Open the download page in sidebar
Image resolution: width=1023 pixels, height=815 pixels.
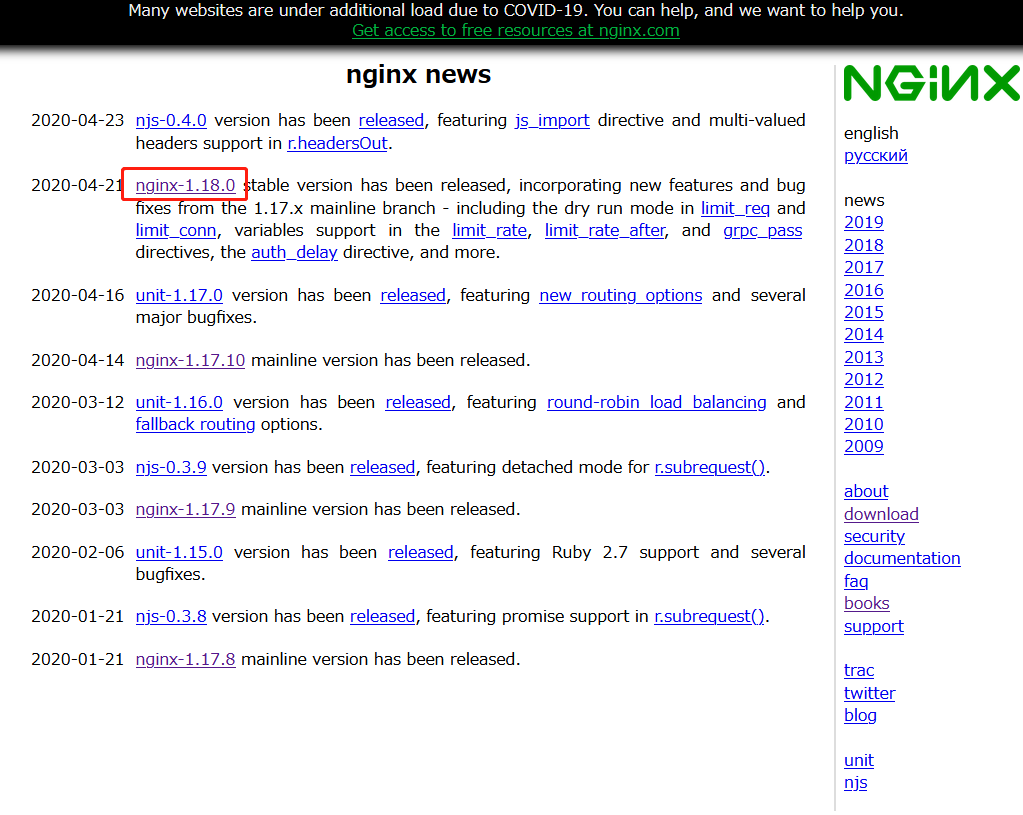880,514
